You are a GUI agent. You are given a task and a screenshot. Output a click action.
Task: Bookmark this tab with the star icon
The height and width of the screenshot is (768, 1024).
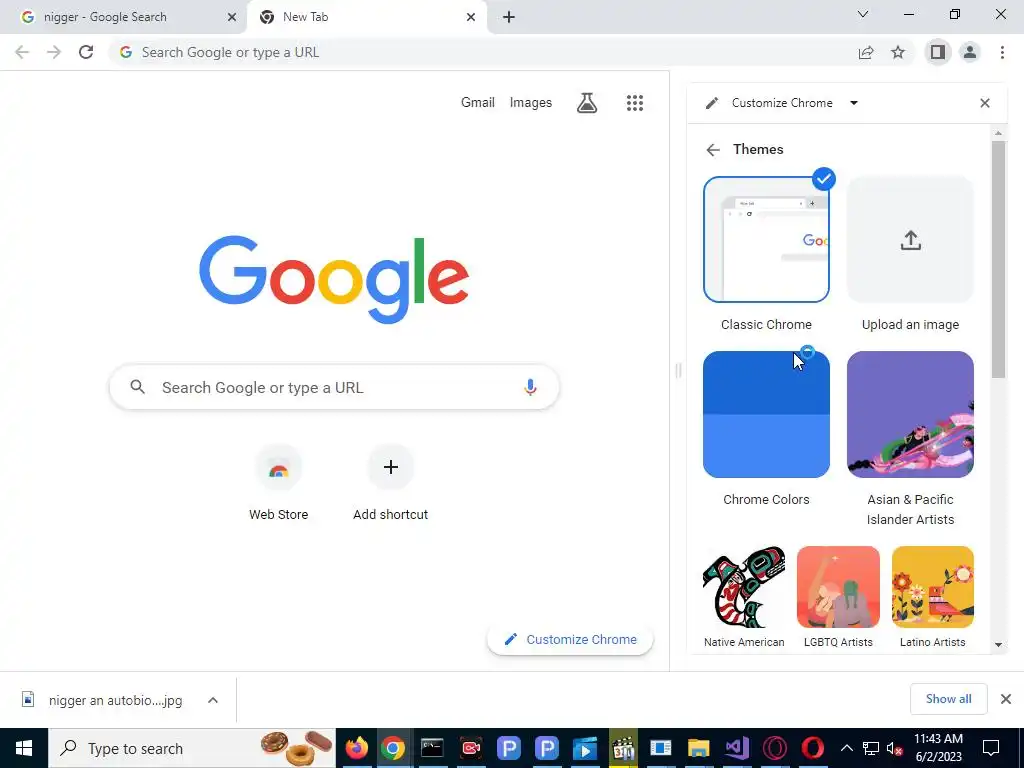898,52
